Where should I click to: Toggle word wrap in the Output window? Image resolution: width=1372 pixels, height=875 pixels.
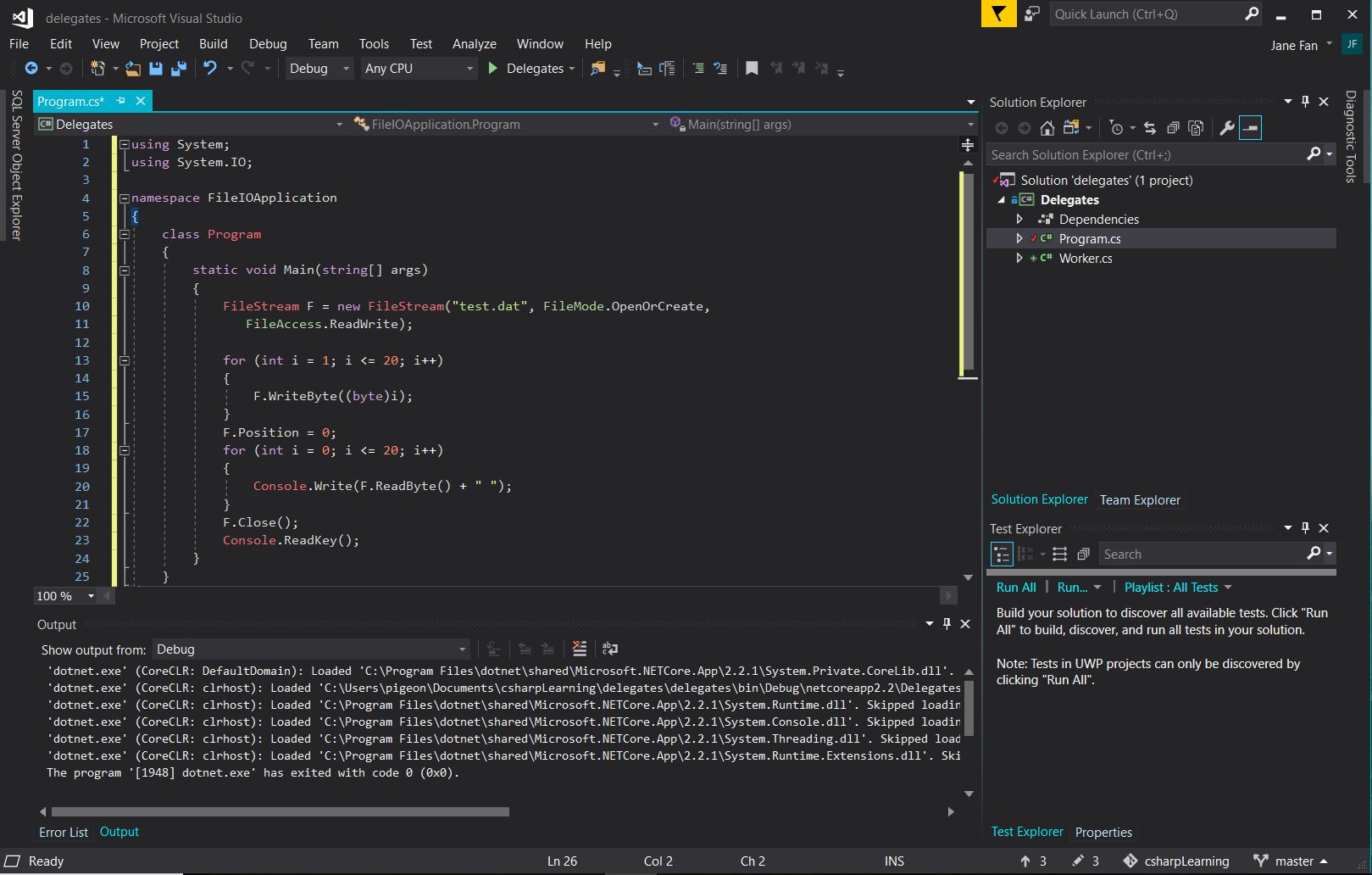click(x=609, y=649)
